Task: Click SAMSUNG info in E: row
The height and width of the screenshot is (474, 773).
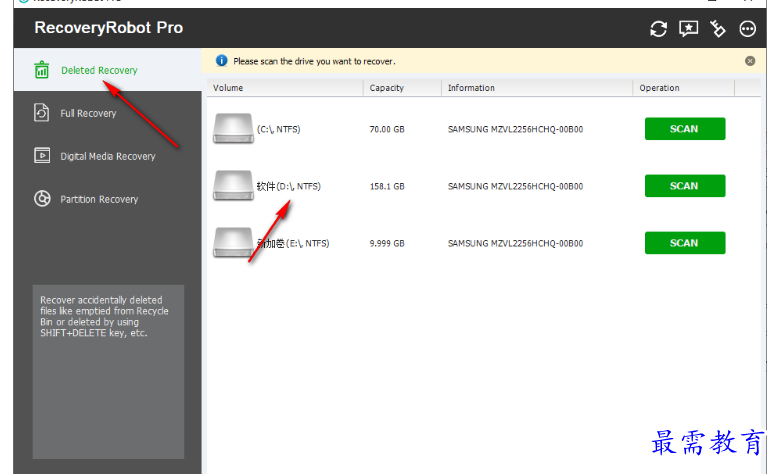Action: (x=515, y=243)
